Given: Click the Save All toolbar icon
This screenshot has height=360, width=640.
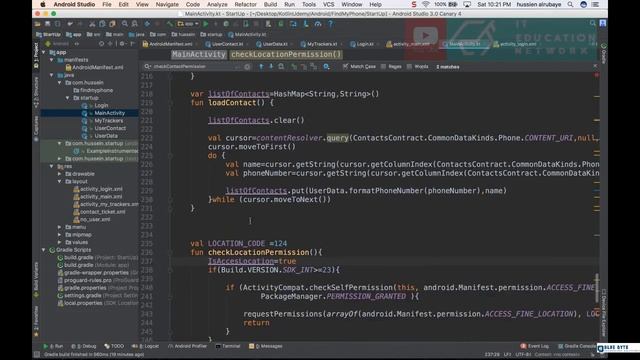Looking at the screenshot, I should coord(48,24).
